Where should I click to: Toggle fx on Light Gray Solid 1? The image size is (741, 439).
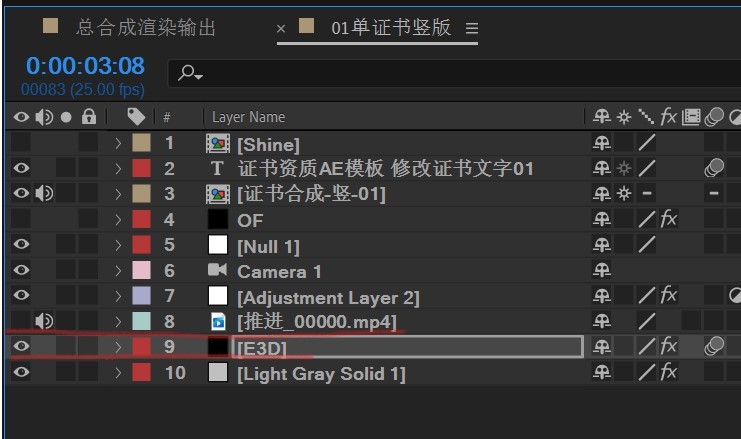click(668, 372)
